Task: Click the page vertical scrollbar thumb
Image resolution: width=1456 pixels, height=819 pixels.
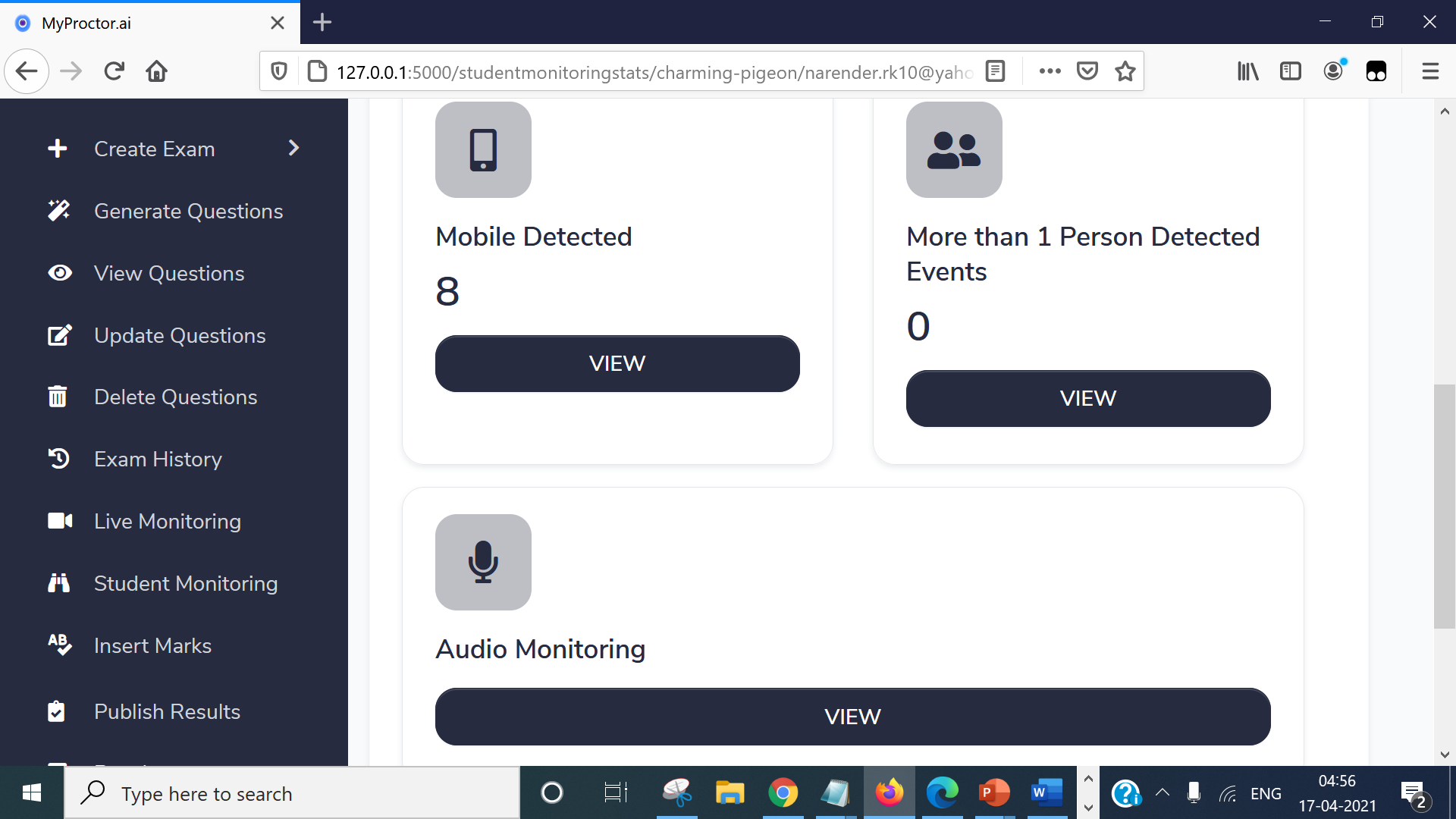Action: coord(1444,506)
